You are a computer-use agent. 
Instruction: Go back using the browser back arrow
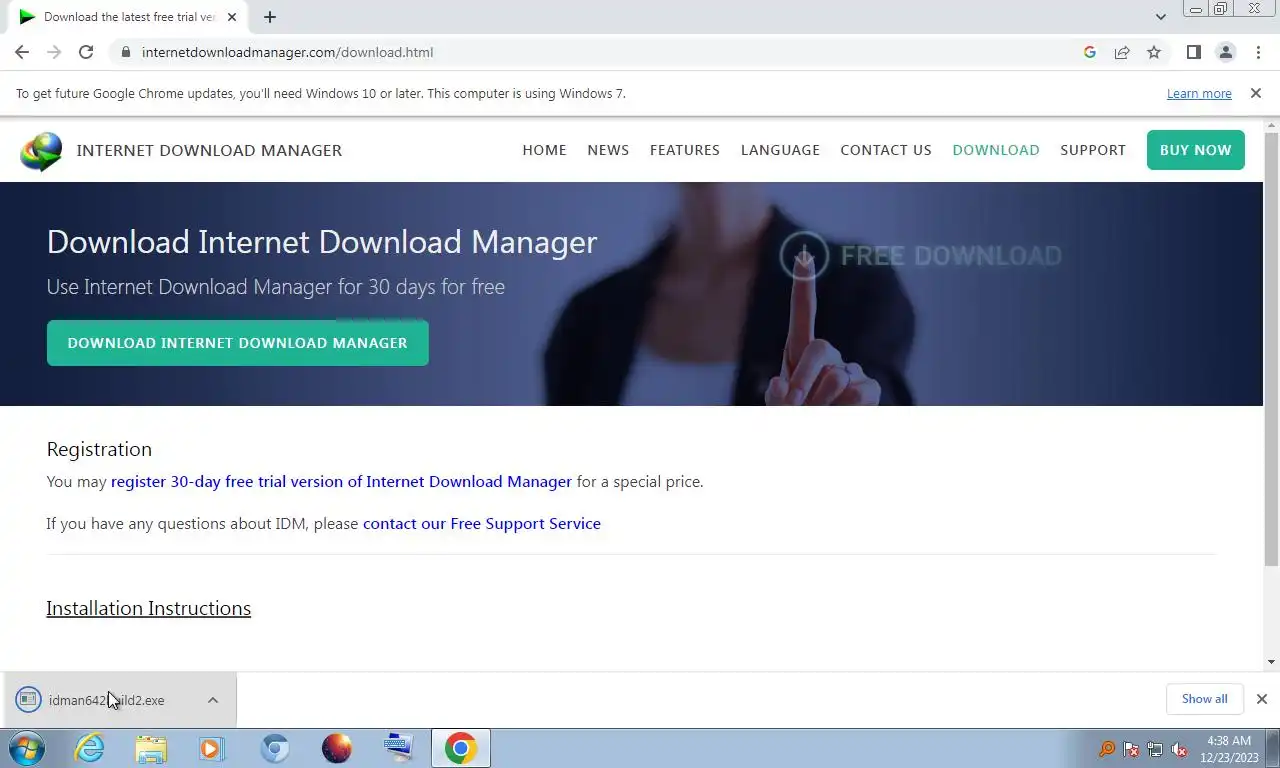(x=22, y=52)
